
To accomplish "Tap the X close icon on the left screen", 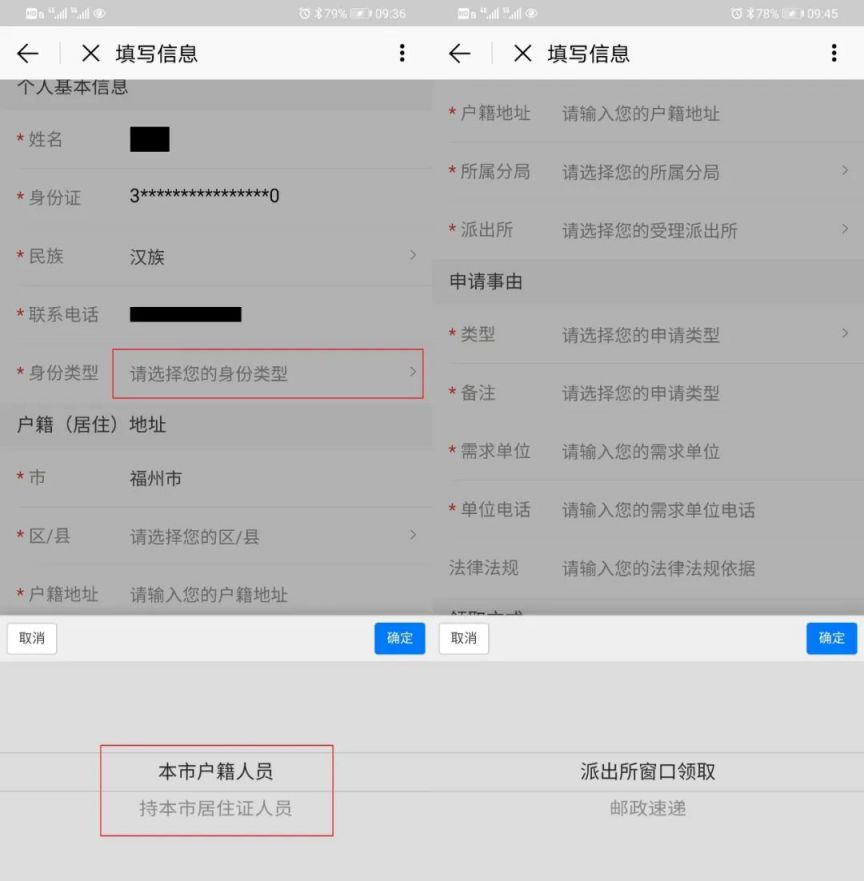I will pyautogui.click(x=91, y=54).
